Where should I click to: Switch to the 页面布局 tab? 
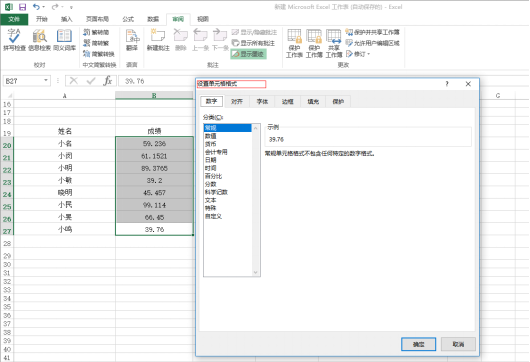(97, 19)
